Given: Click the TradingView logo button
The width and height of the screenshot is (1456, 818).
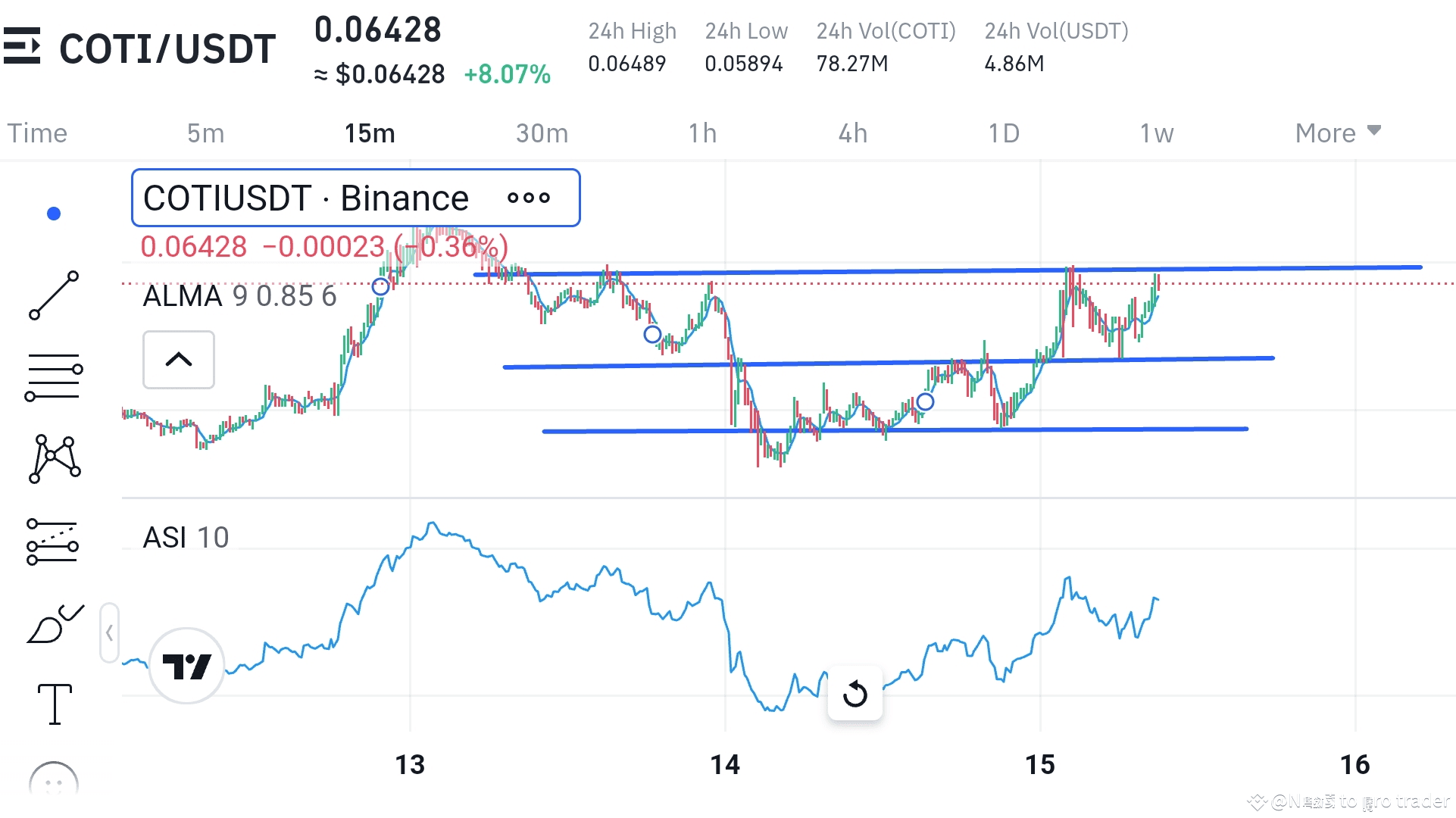Looking at the screenshot, I should (186, 667).
